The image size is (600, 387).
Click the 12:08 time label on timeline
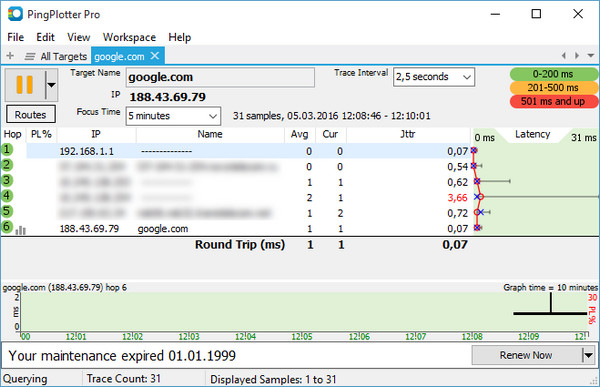coord(472,337)
